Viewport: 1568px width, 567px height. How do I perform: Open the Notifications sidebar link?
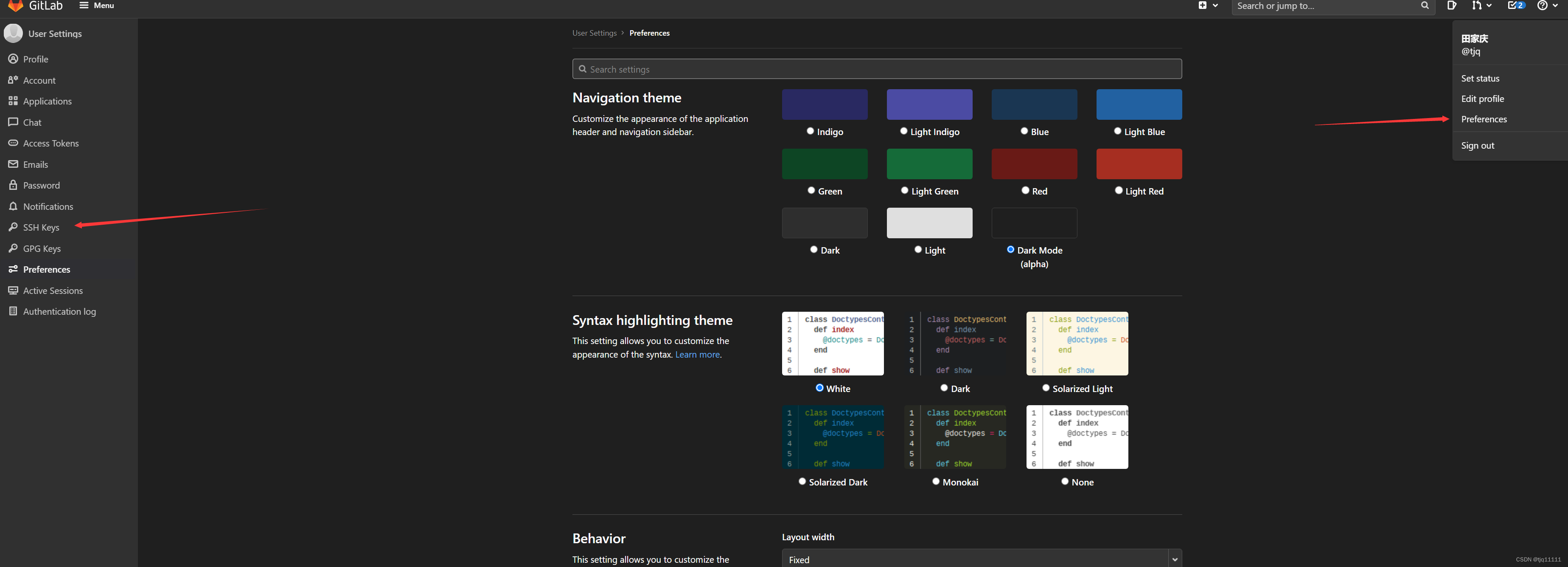48,206
